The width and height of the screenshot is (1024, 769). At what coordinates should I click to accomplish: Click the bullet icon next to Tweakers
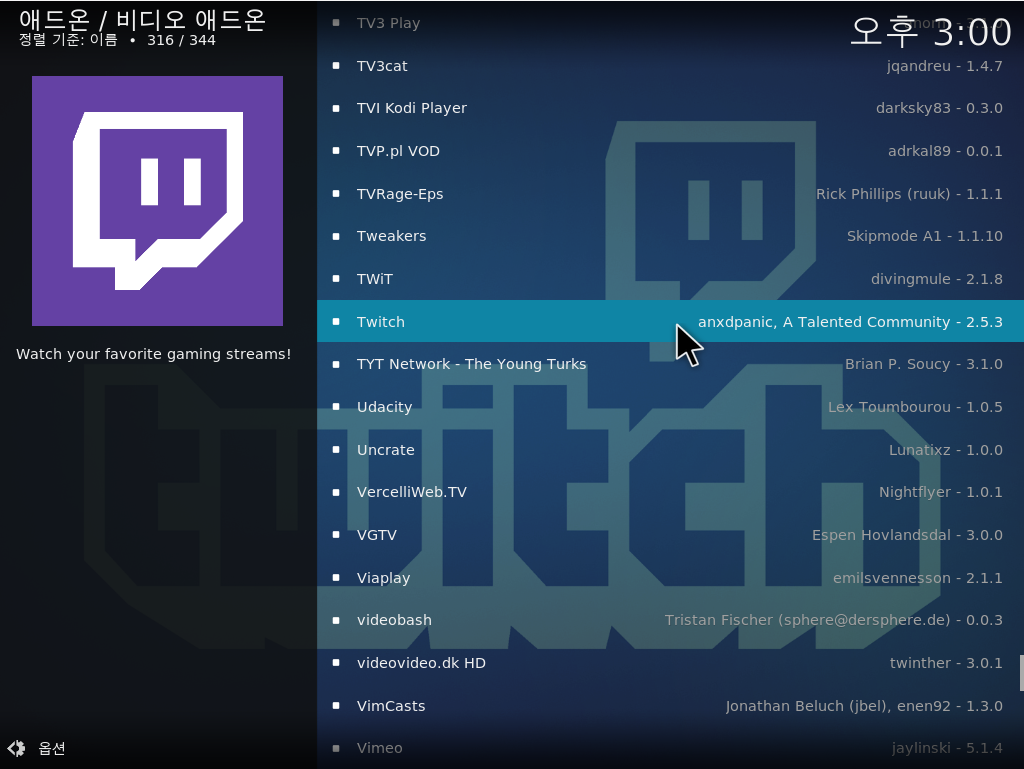pos(336,236)
